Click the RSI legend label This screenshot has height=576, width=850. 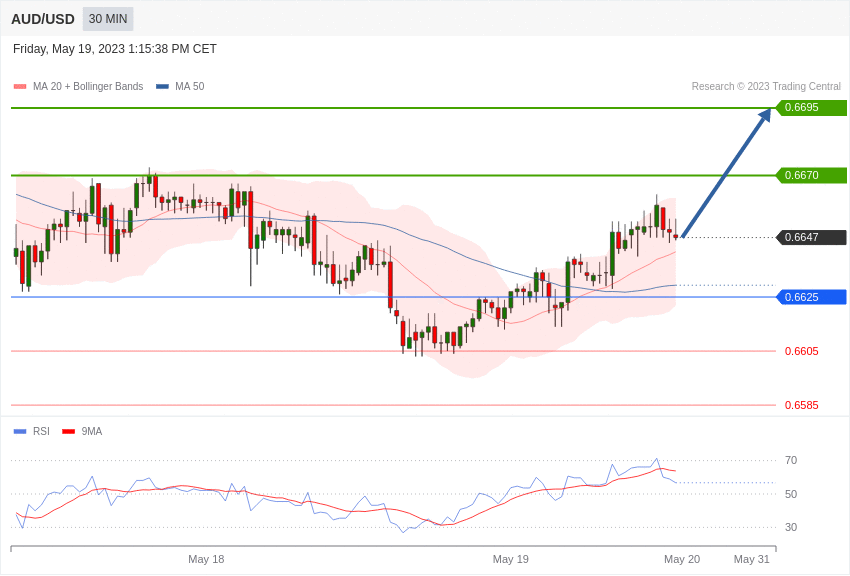pyautogui.click(x=41, y=431)
